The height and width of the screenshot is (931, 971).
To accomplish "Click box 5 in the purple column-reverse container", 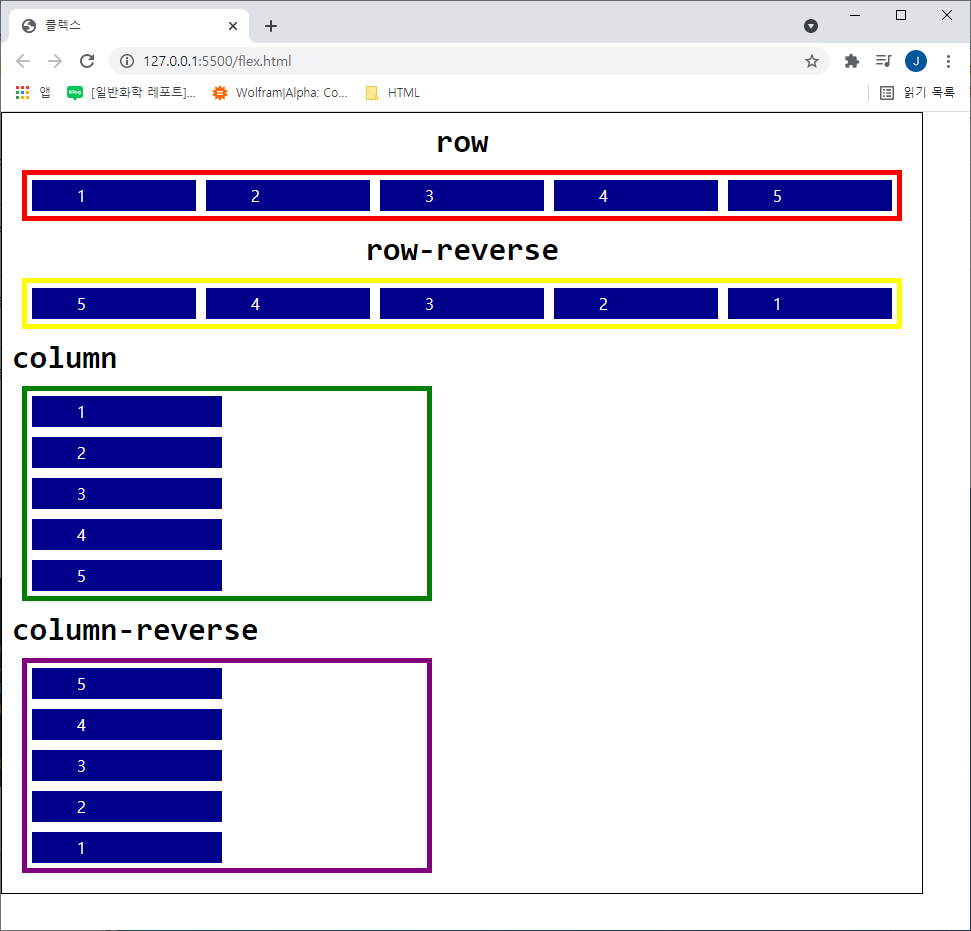I will [127, 684].
